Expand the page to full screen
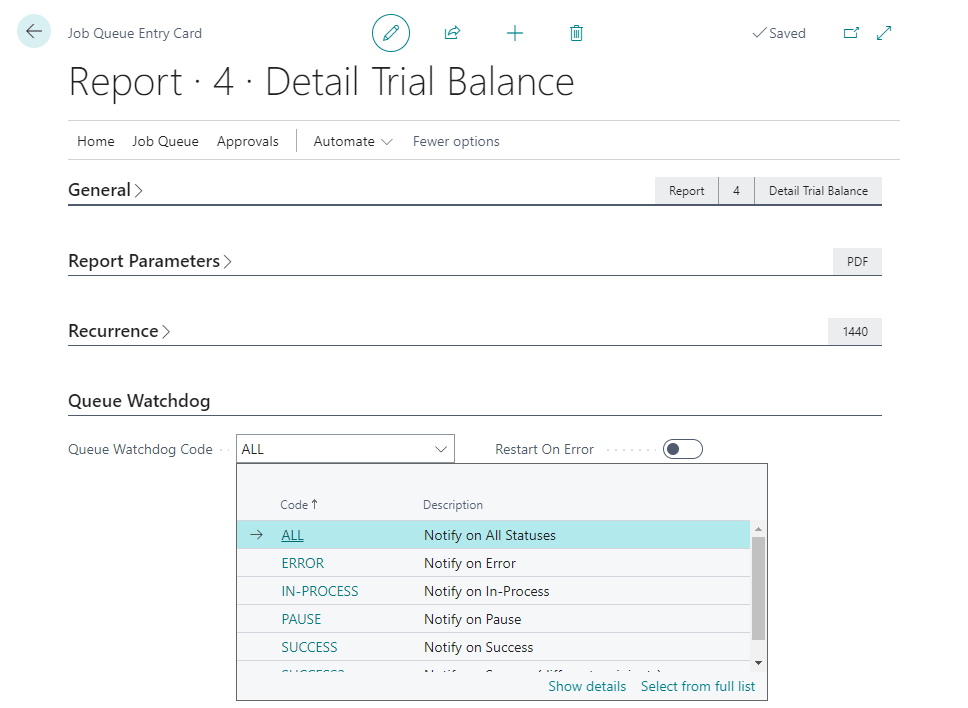The height and width of the screenshot is (708, 968). (x=884, y=32)
